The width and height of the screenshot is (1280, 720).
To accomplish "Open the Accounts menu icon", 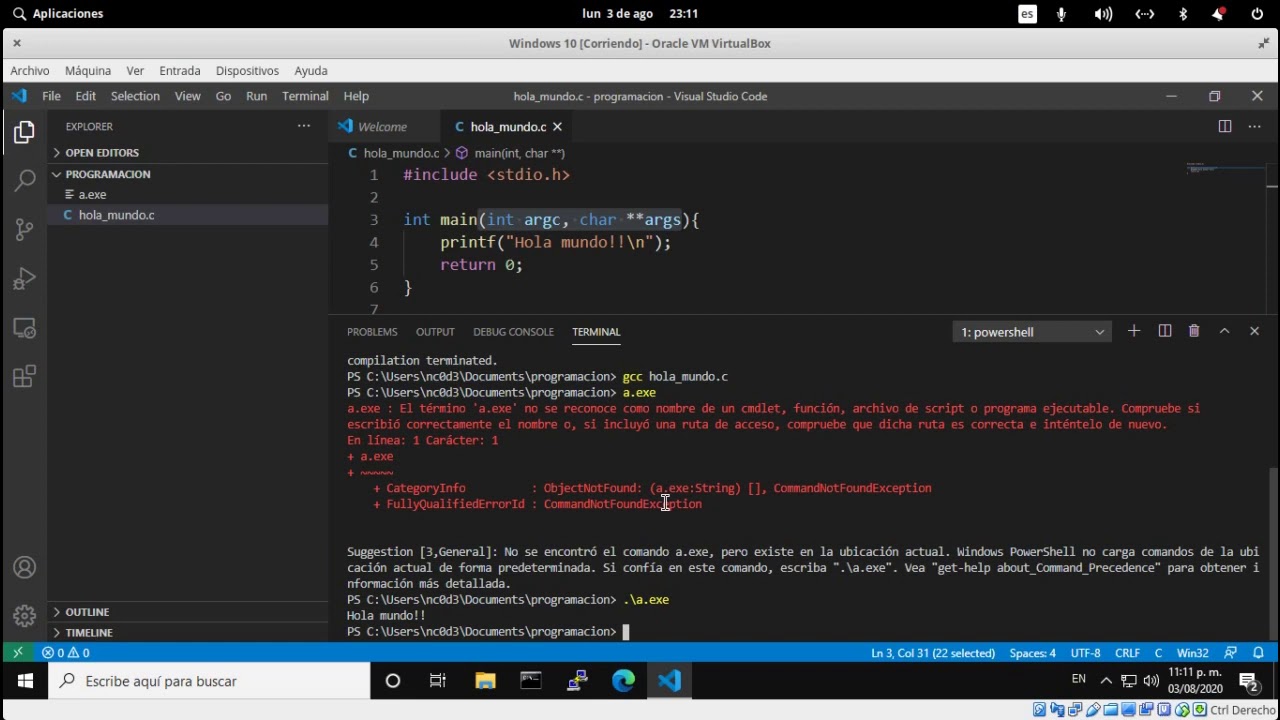I will (24, 567).
